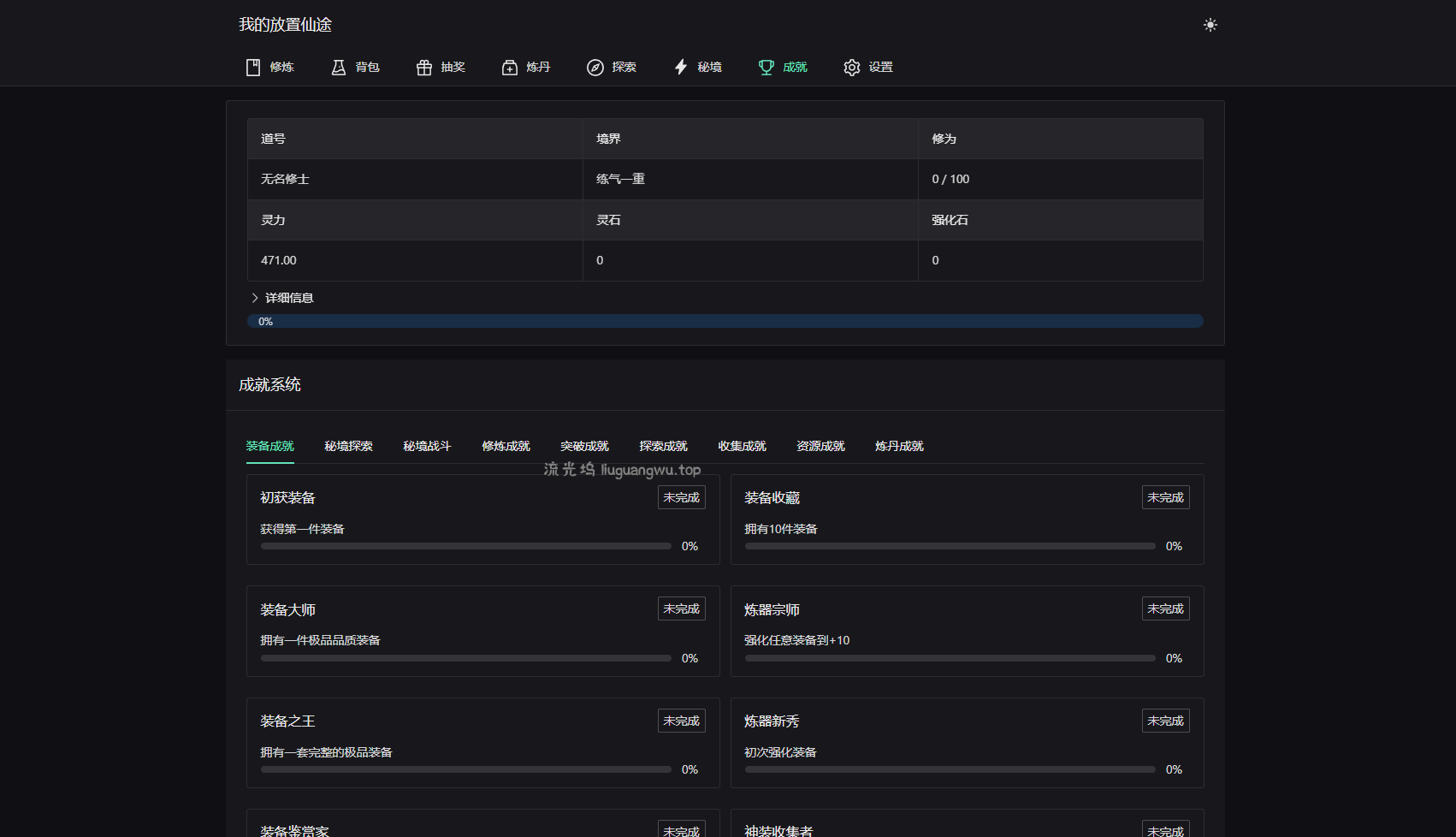This screenshot has width=1456, height=837.
Task: Click 未完成 tag on 炼器宗师 card
Action: coord(1165,608)
